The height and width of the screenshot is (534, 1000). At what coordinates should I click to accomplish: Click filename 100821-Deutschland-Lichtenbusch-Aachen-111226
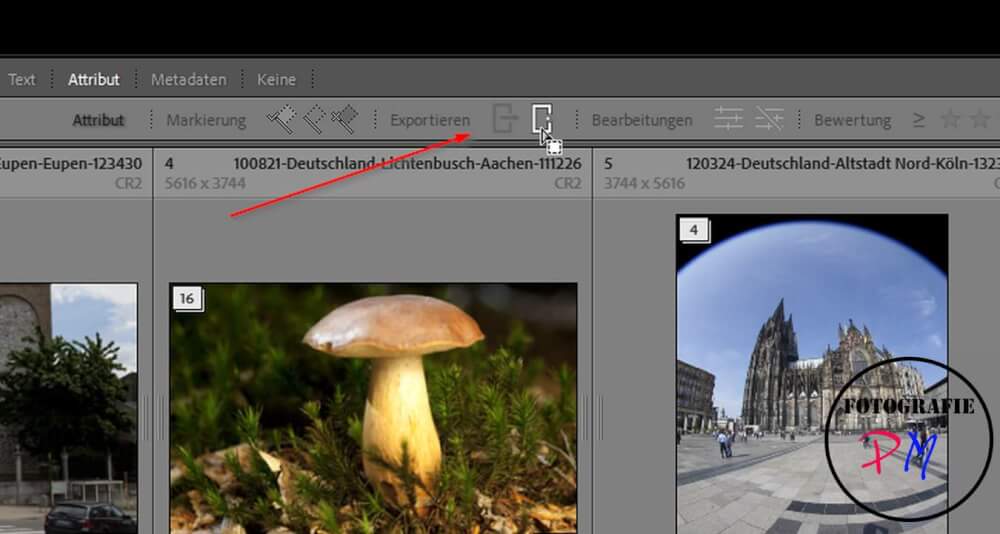(x=408, y=164)
